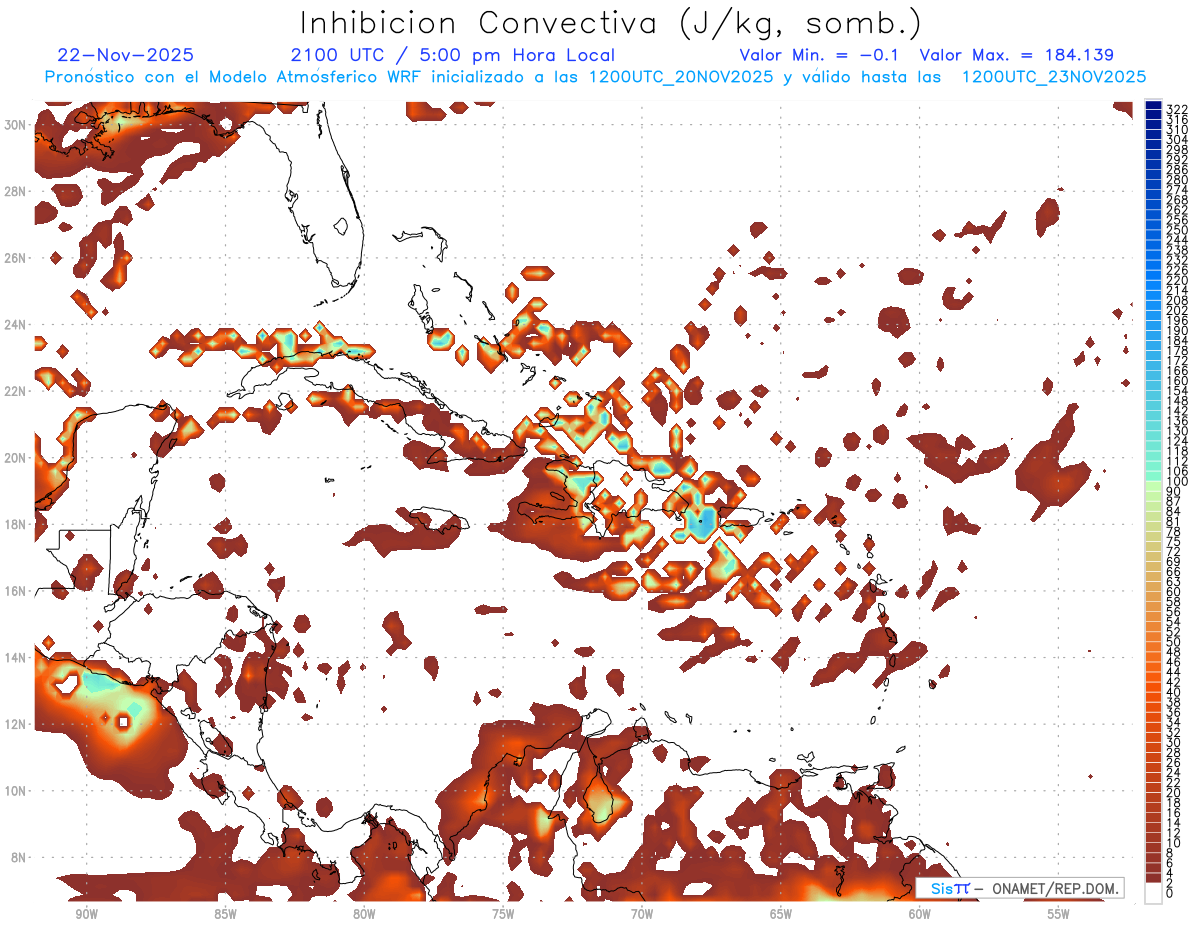This screenshot has height=927, width=1200.
Task: Click the "8N" latitude label
Action: pos(20,857)
